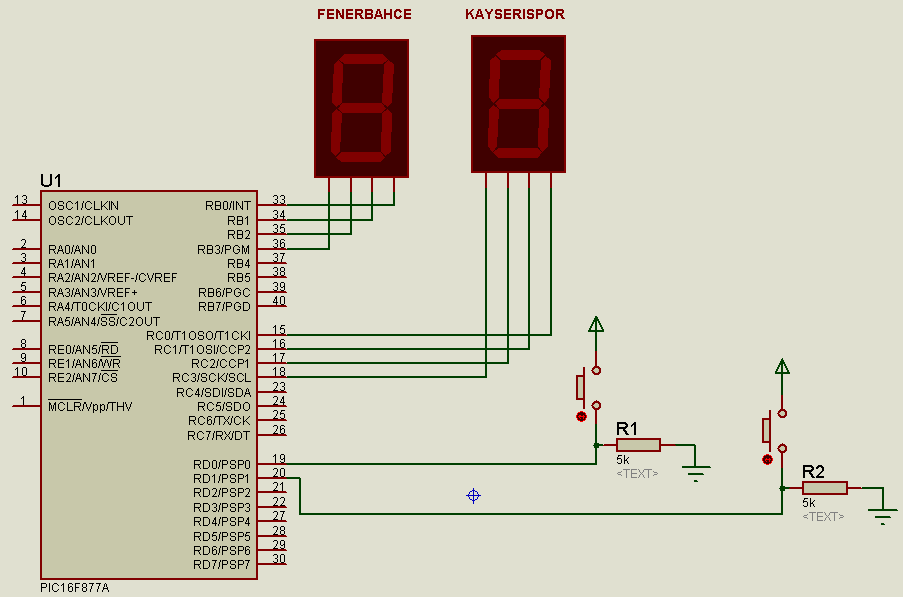903x597 pixels.
Task: Click pin number 13 beside OSC1/CLKIN
Action: (21, 199)
